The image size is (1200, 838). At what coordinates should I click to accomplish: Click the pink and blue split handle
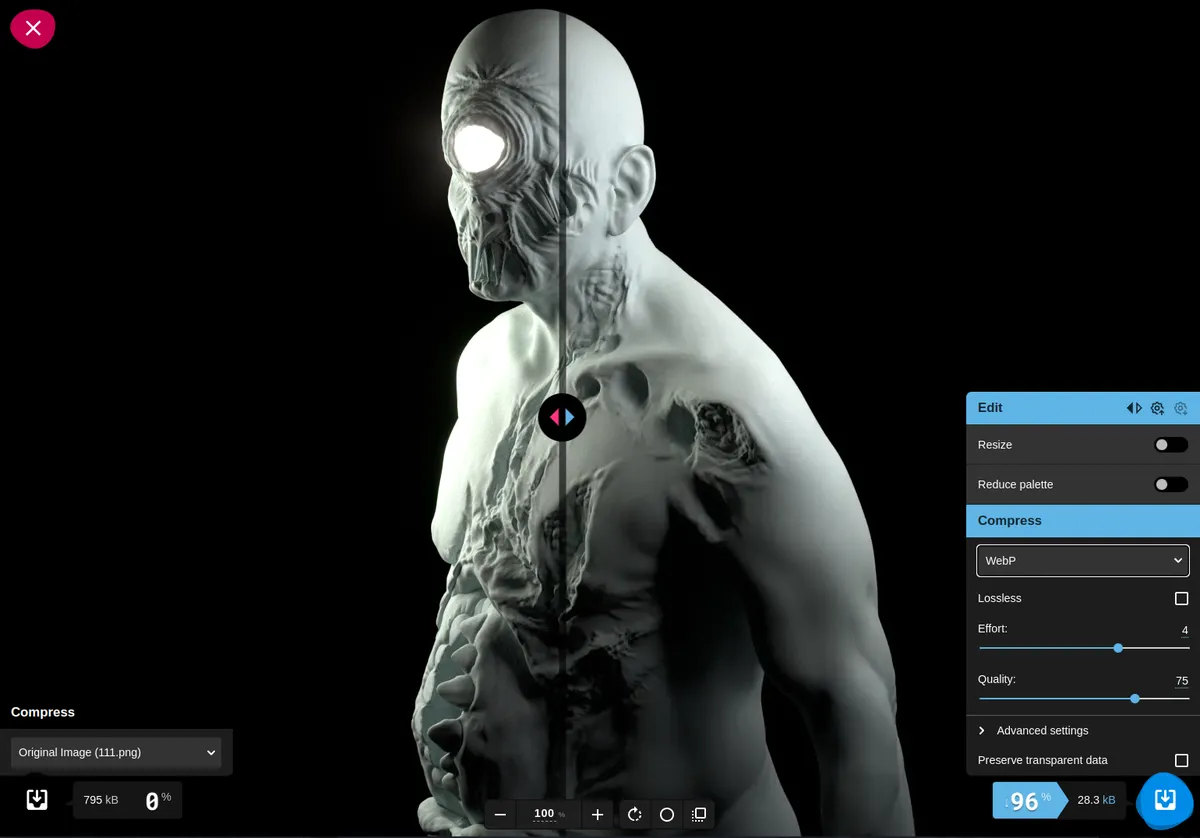tap(562, 417)
